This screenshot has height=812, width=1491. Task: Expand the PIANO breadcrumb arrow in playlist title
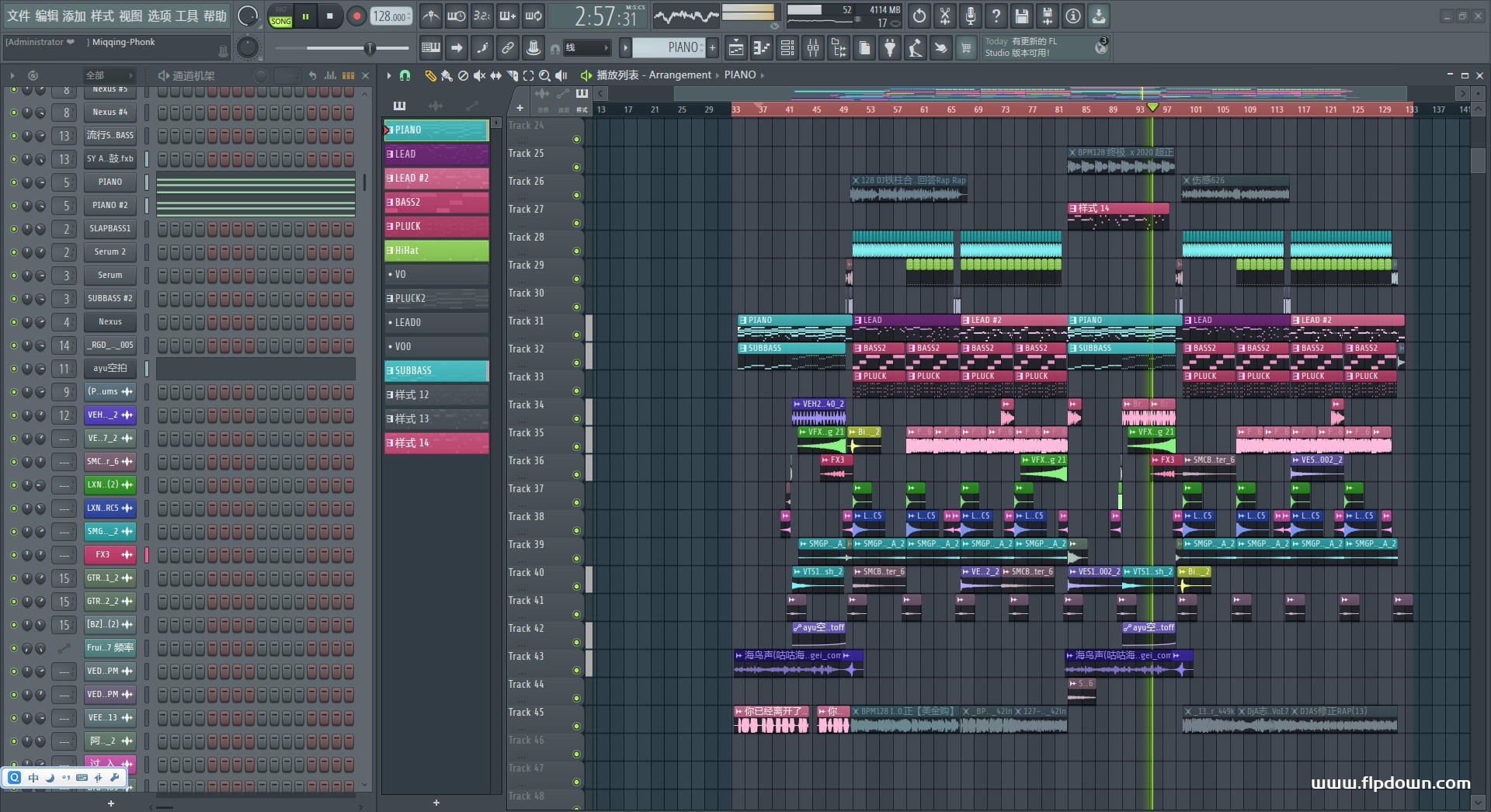763,75
